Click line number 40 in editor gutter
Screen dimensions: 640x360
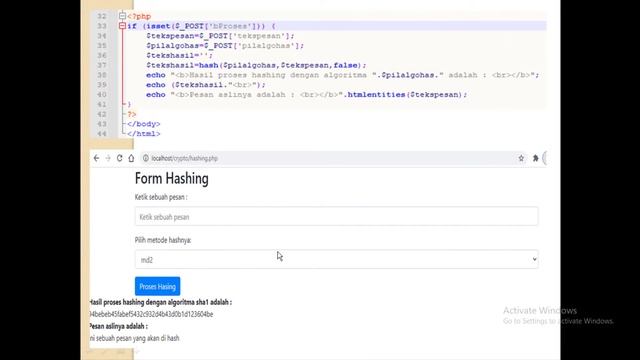point(102,95)
